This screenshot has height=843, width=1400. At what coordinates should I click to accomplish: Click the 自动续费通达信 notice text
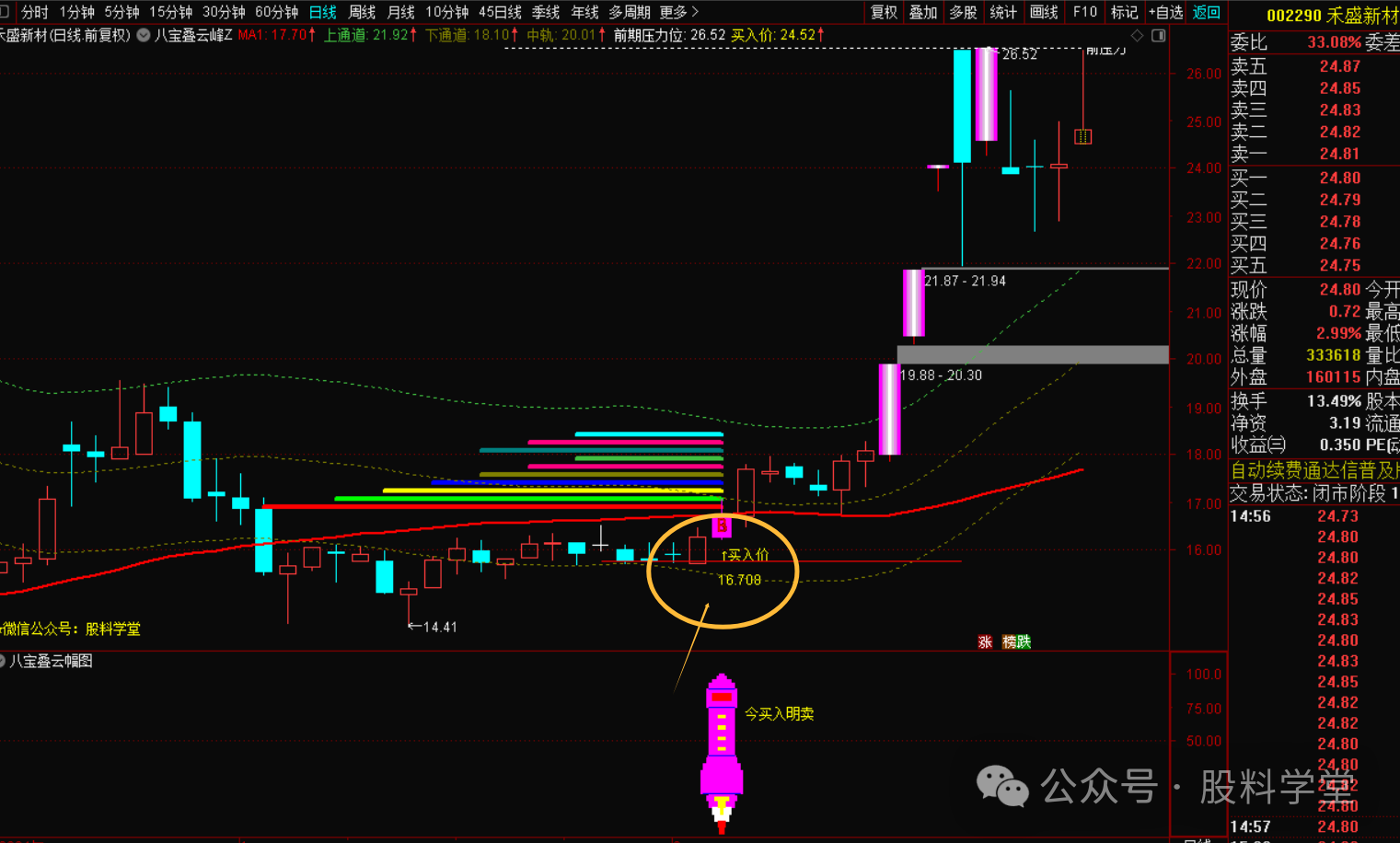1314,470
